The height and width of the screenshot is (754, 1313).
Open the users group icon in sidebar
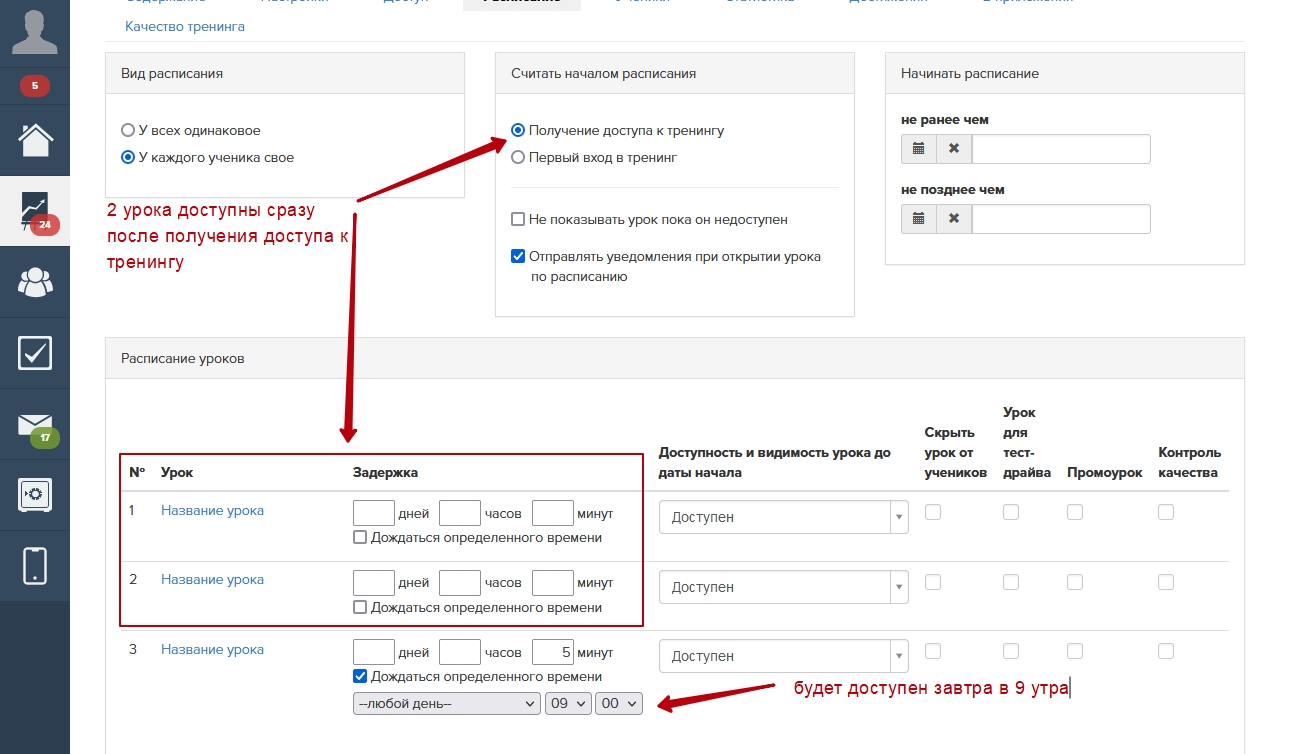click(35, 283)
